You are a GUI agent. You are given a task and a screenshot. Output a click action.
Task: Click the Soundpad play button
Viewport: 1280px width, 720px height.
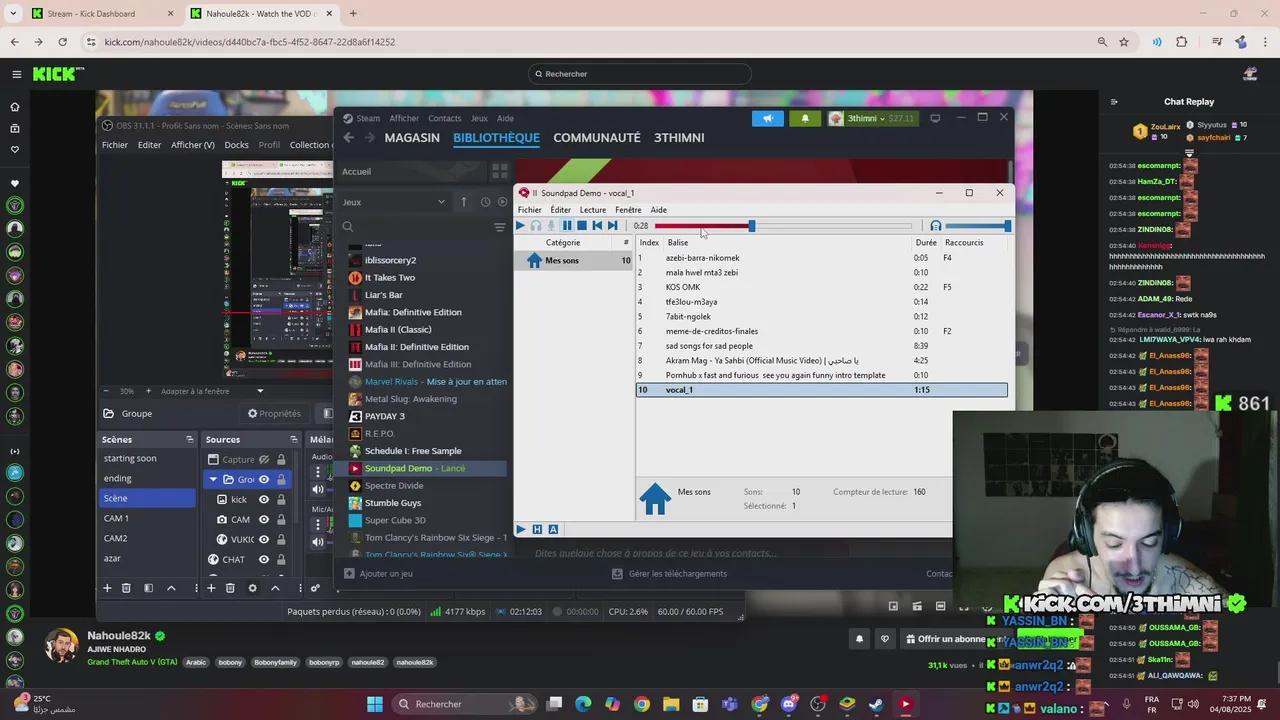520,226
